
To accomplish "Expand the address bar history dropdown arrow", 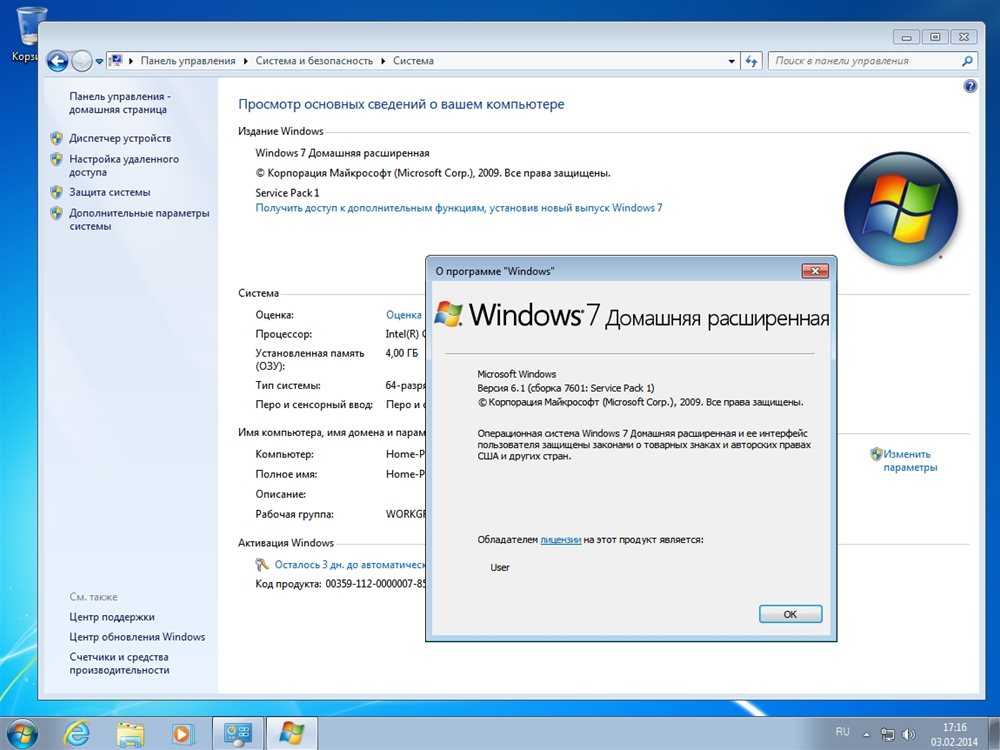I will (732, 61).
